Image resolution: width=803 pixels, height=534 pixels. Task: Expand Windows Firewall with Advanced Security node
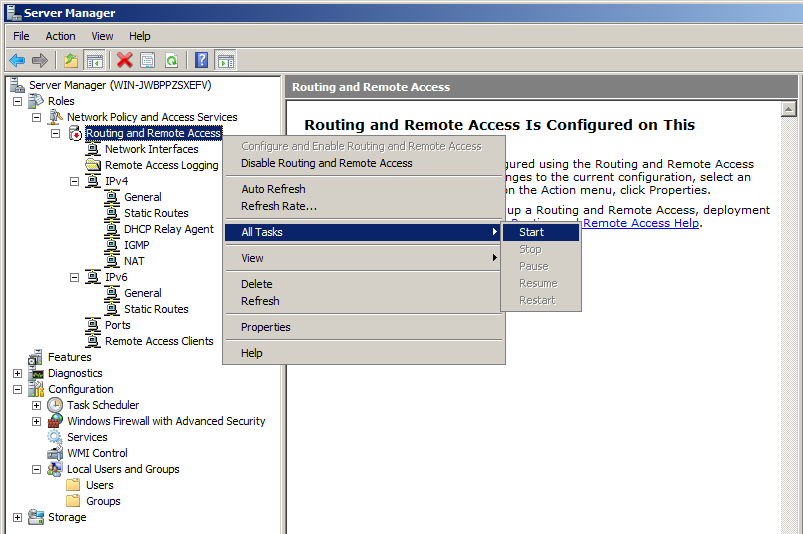36,421
